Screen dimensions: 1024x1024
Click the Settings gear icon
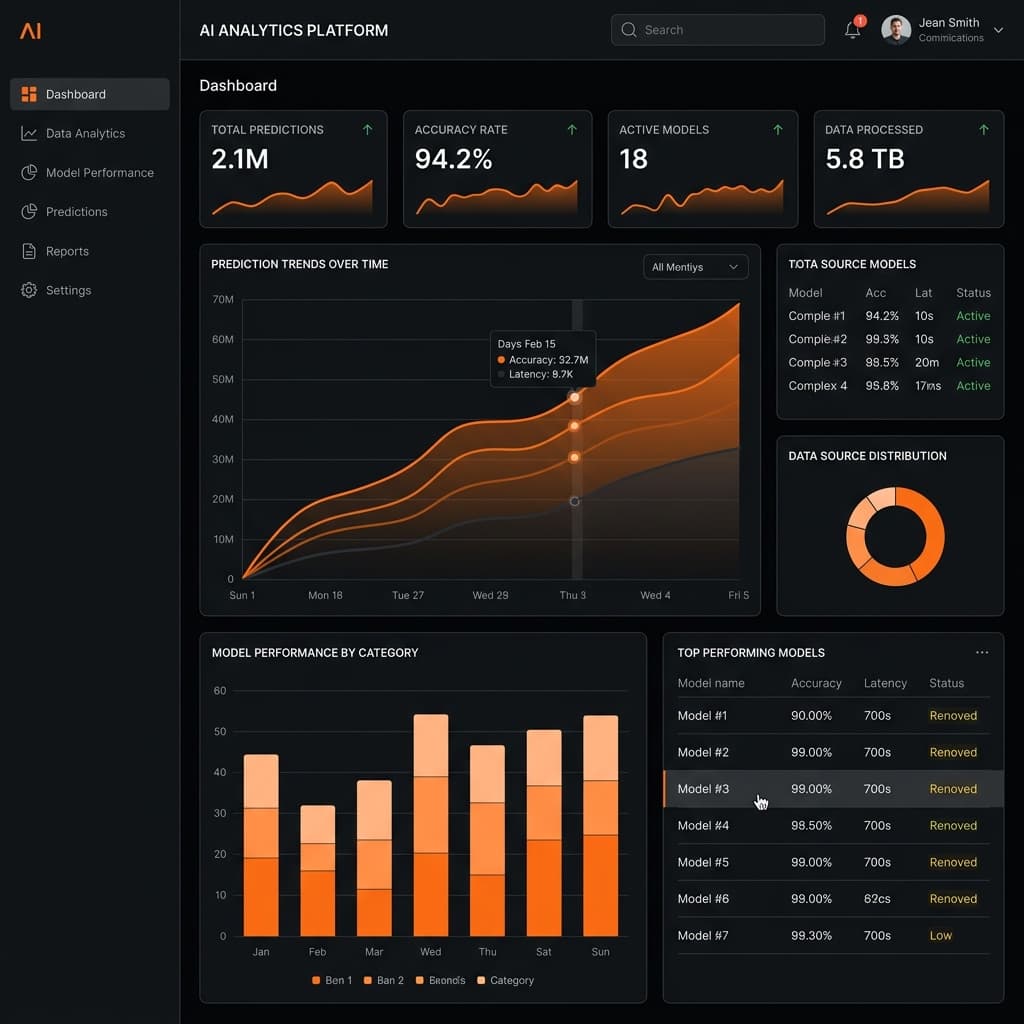click(29, 290)
